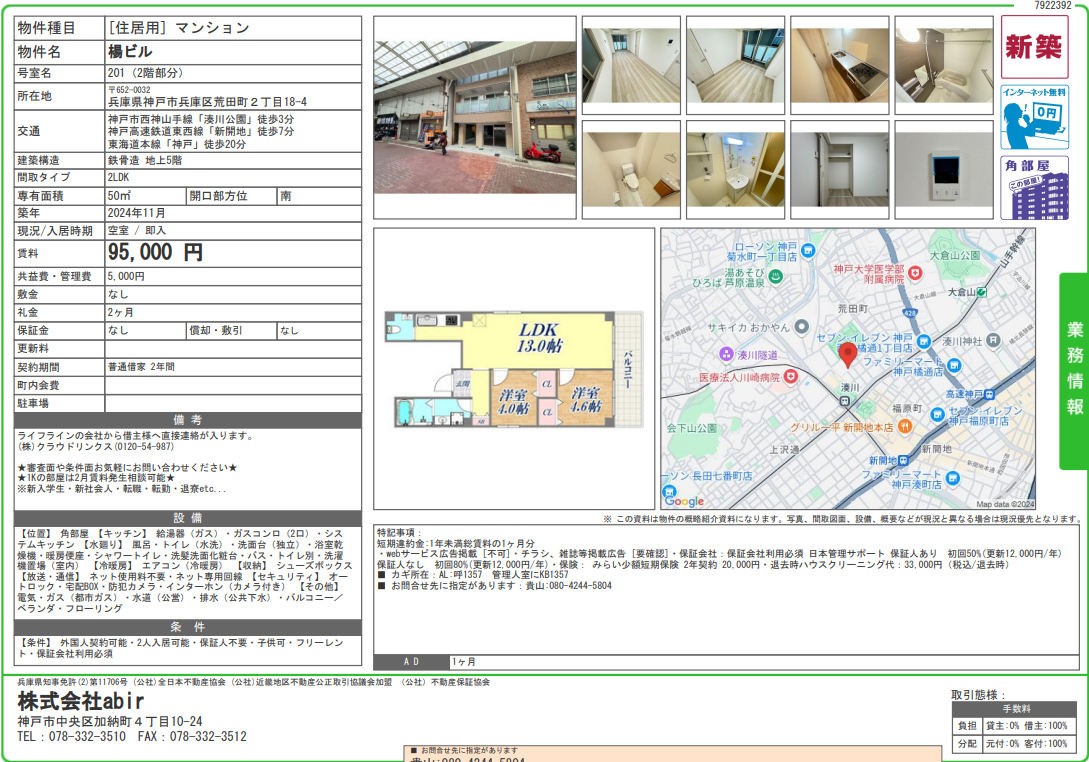Click the listing number 7922392

point(1053,6)
